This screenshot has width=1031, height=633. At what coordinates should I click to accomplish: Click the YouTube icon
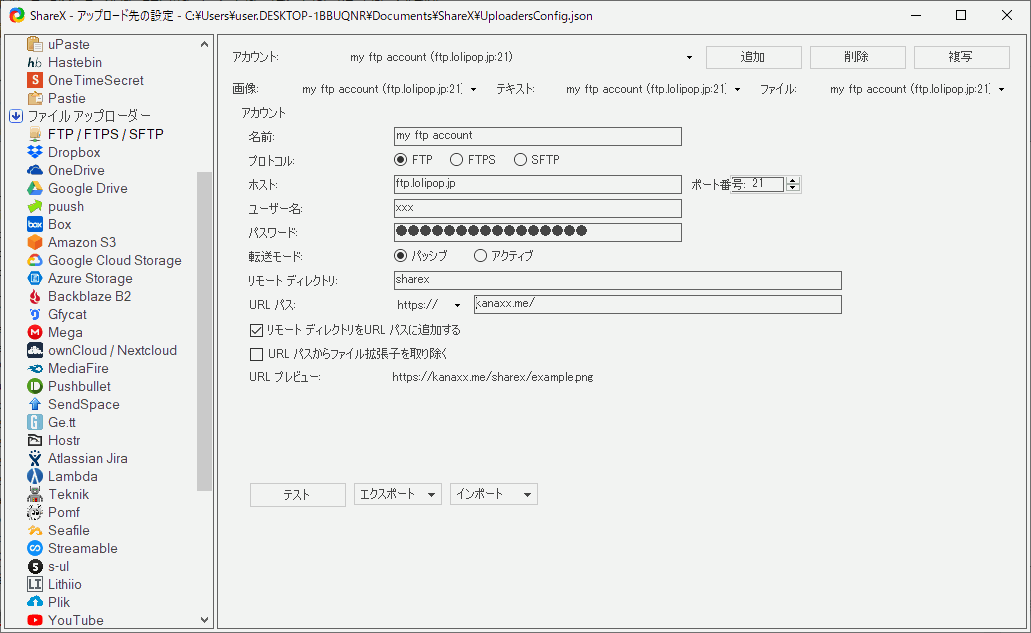(35, 620)
